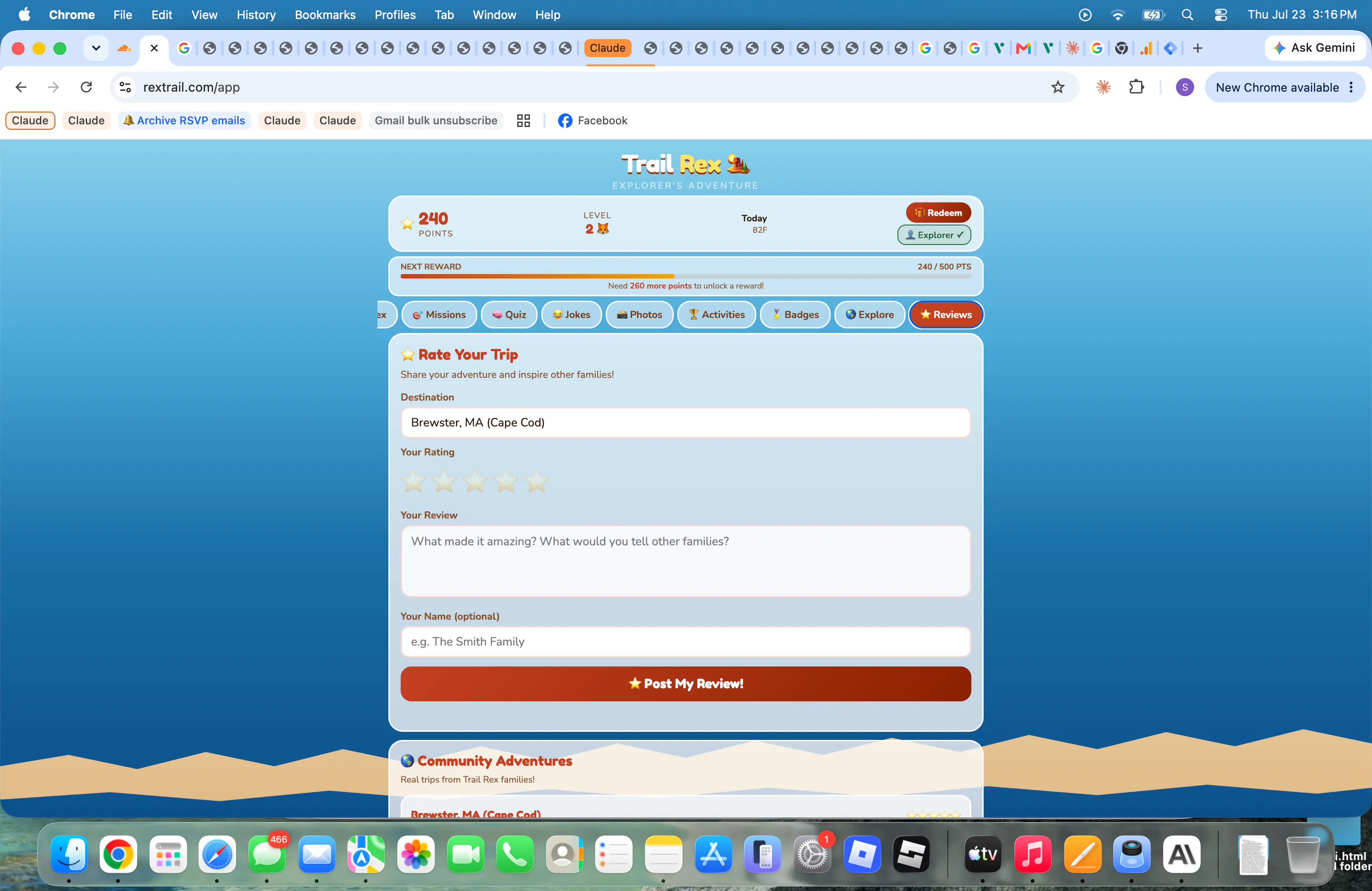This screenshot has width=1372, height=891.
Task: Open the bookmarks apps grid icon
Action: tap(523, 121)
